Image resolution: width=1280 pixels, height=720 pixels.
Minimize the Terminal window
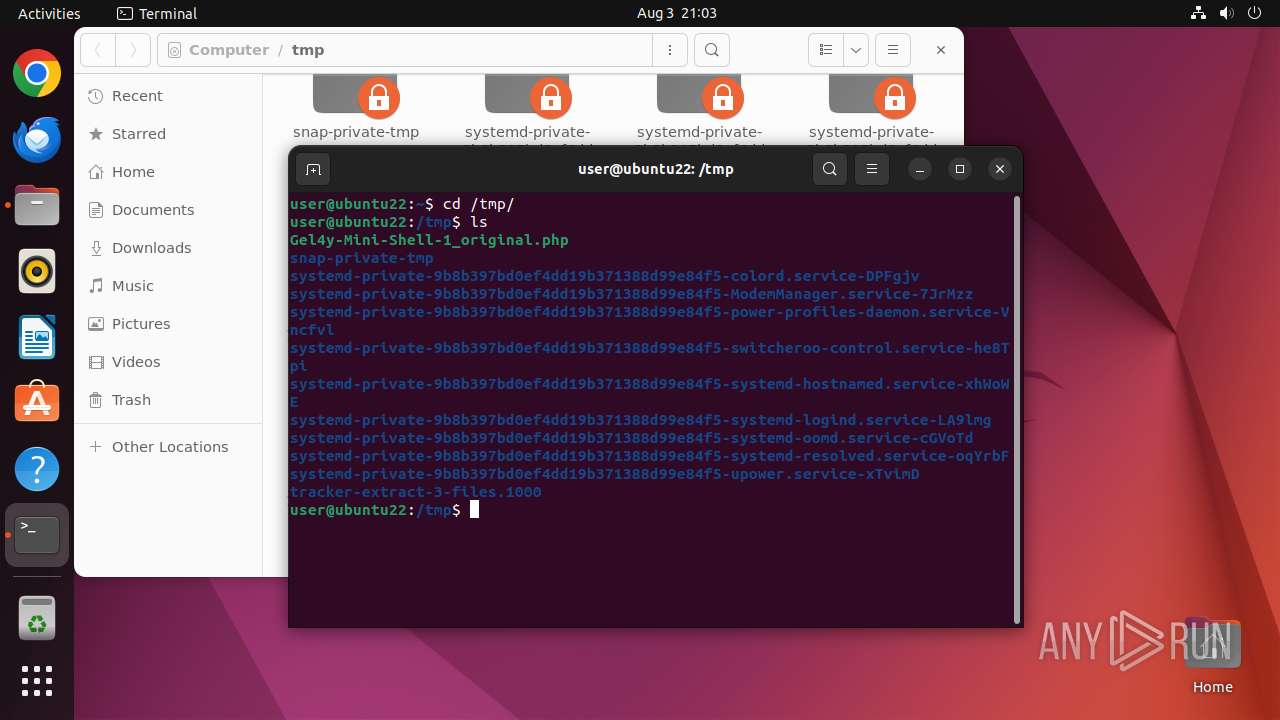point(920,169)
